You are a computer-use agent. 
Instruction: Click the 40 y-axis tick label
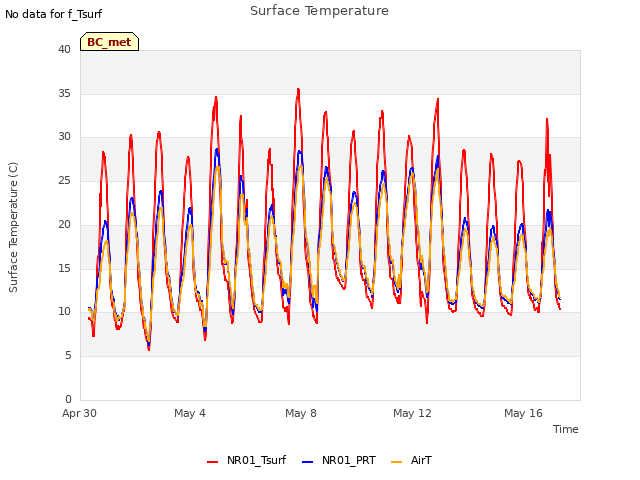[x=64, y=49]
